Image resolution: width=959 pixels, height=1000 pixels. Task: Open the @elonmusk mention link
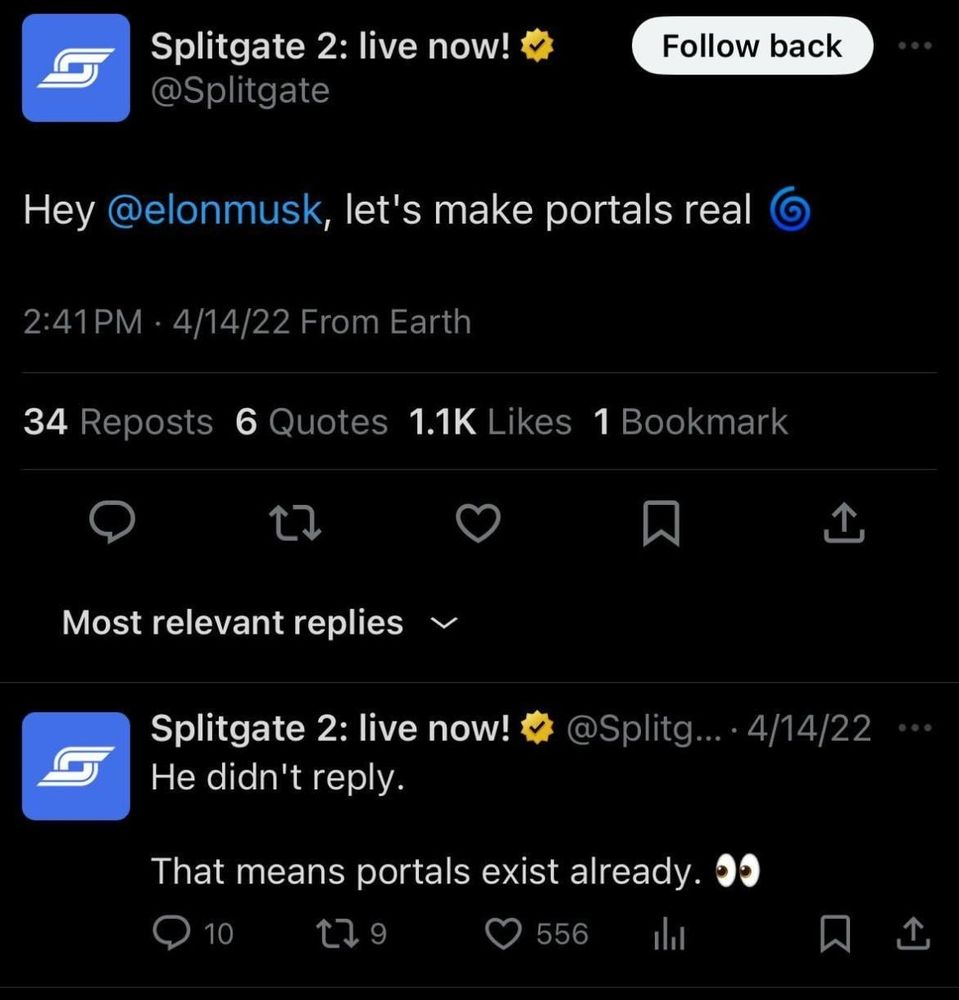[x=214, y=210]
